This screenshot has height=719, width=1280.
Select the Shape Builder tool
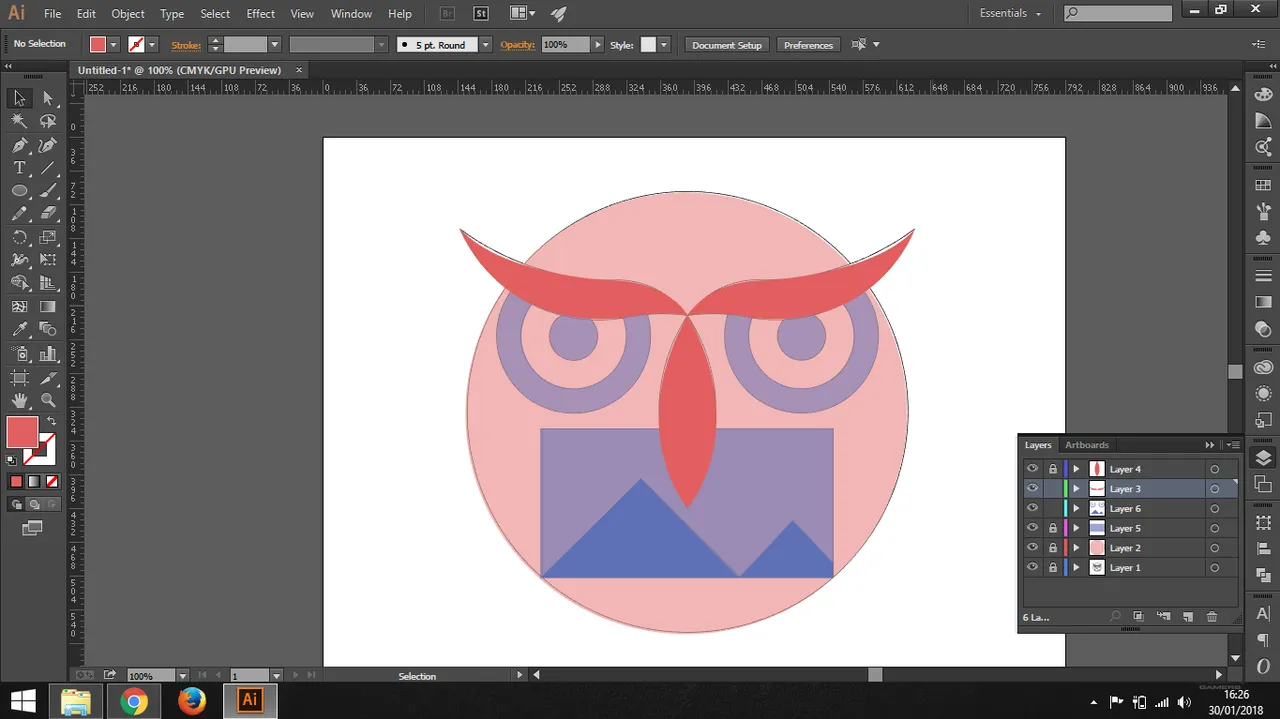point(19,284)
